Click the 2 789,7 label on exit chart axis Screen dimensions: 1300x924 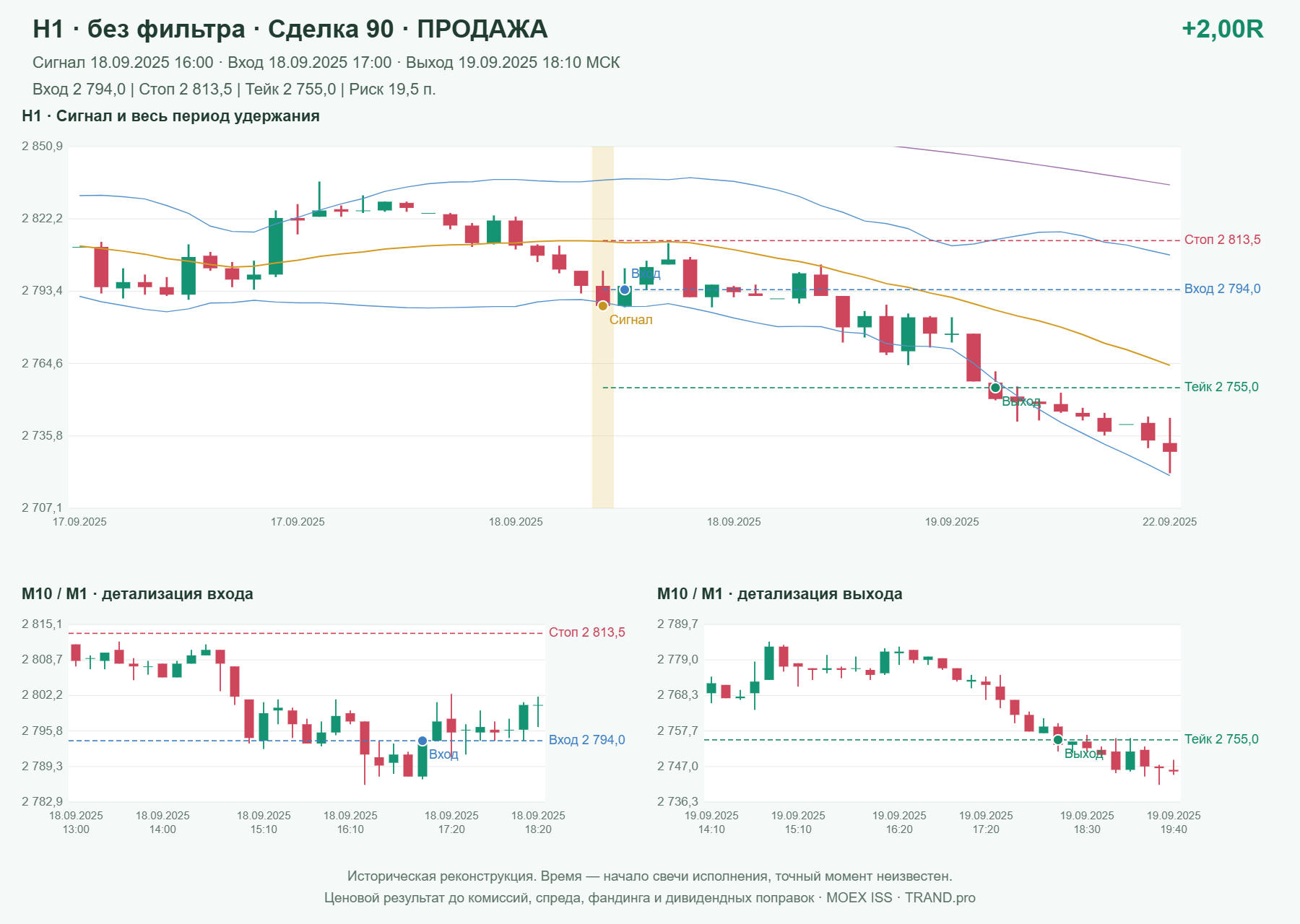tap(677, 624)
